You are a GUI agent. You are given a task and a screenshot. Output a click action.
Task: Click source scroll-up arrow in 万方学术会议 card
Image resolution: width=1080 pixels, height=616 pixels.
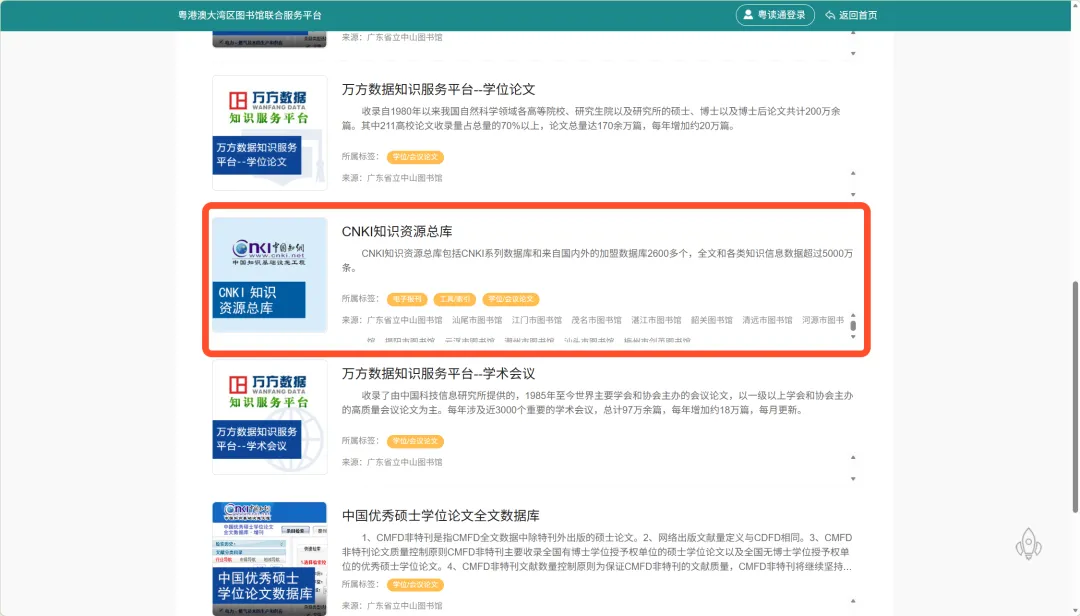(853, 458)
